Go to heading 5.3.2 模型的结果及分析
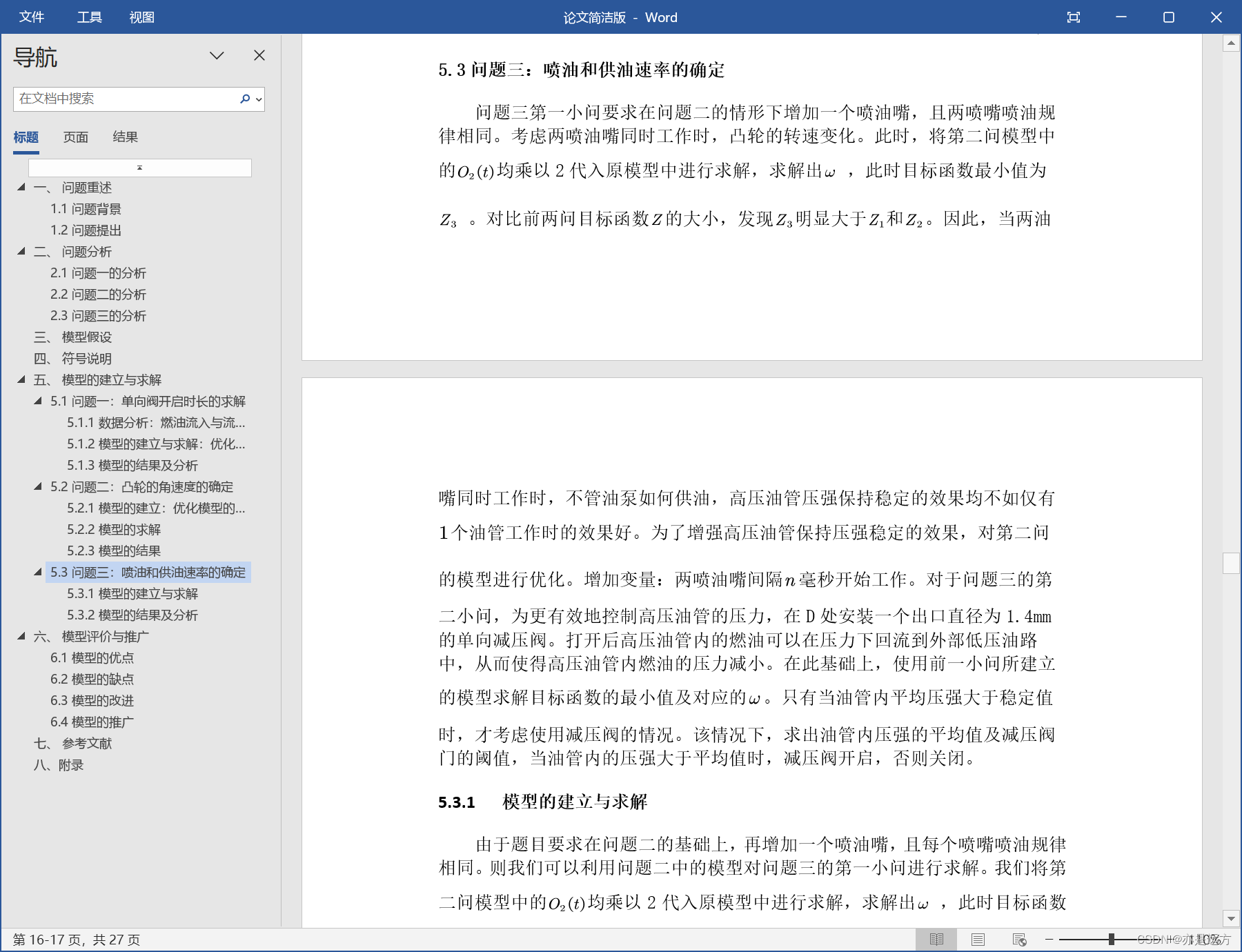The image size is (1242, 952). (132, 615)
